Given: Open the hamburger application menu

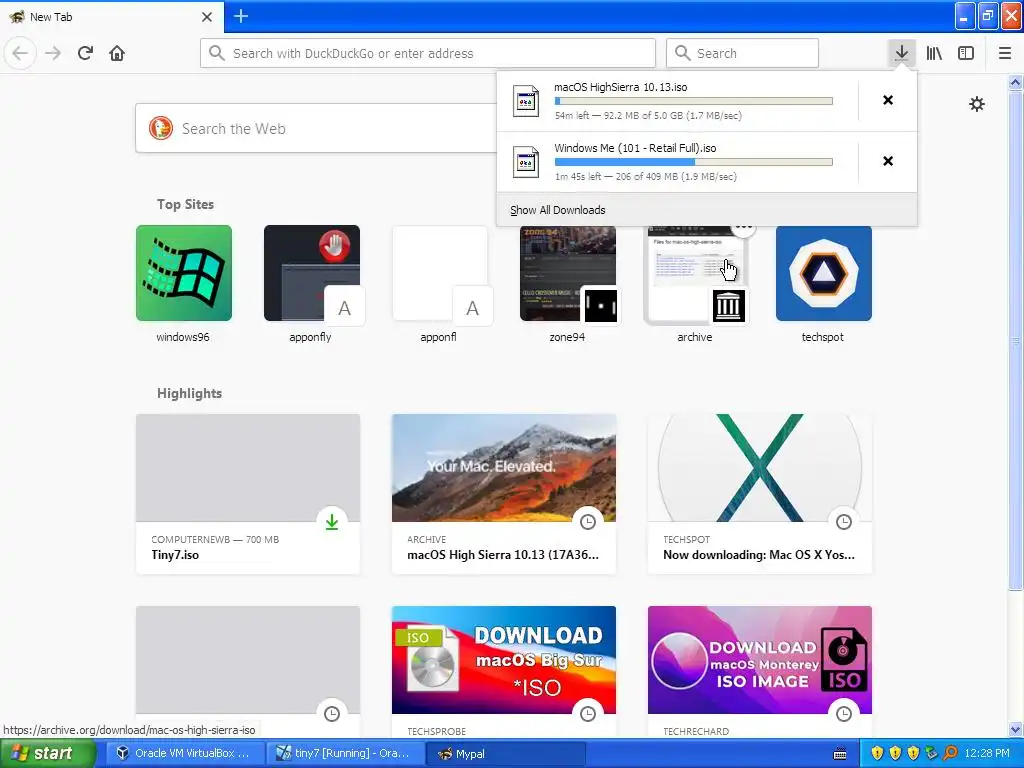Looking at the screenshot, I should tap(1005, 53).
